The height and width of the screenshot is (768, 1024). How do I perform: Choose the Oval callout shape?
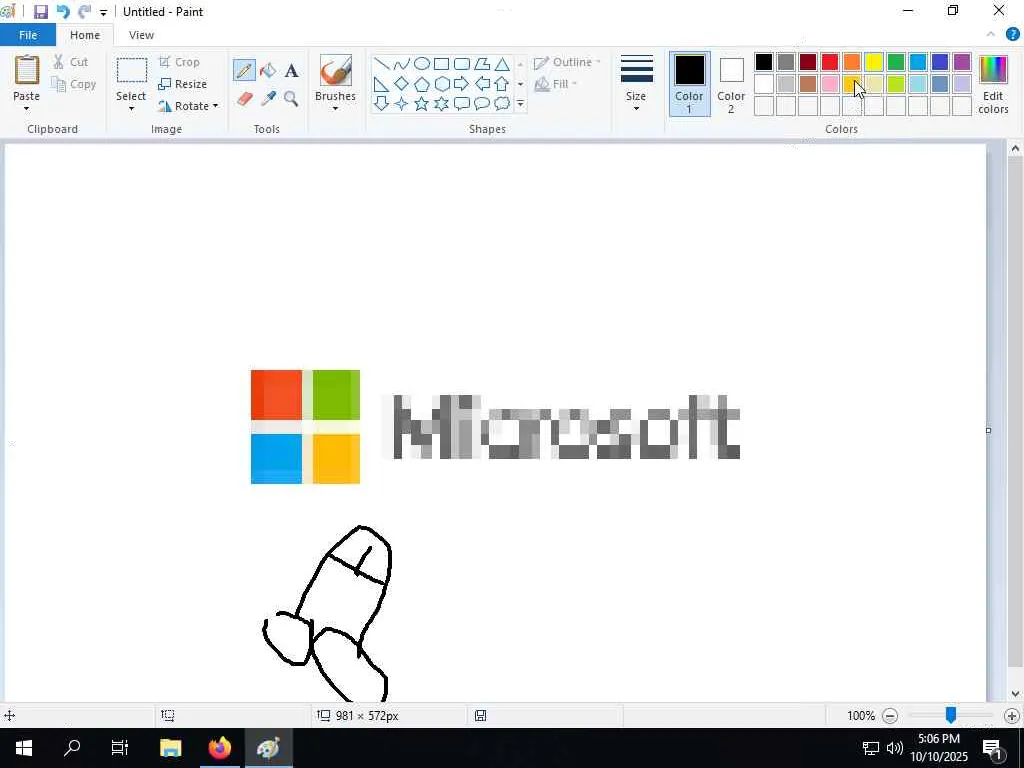click(x=482, y=103)
